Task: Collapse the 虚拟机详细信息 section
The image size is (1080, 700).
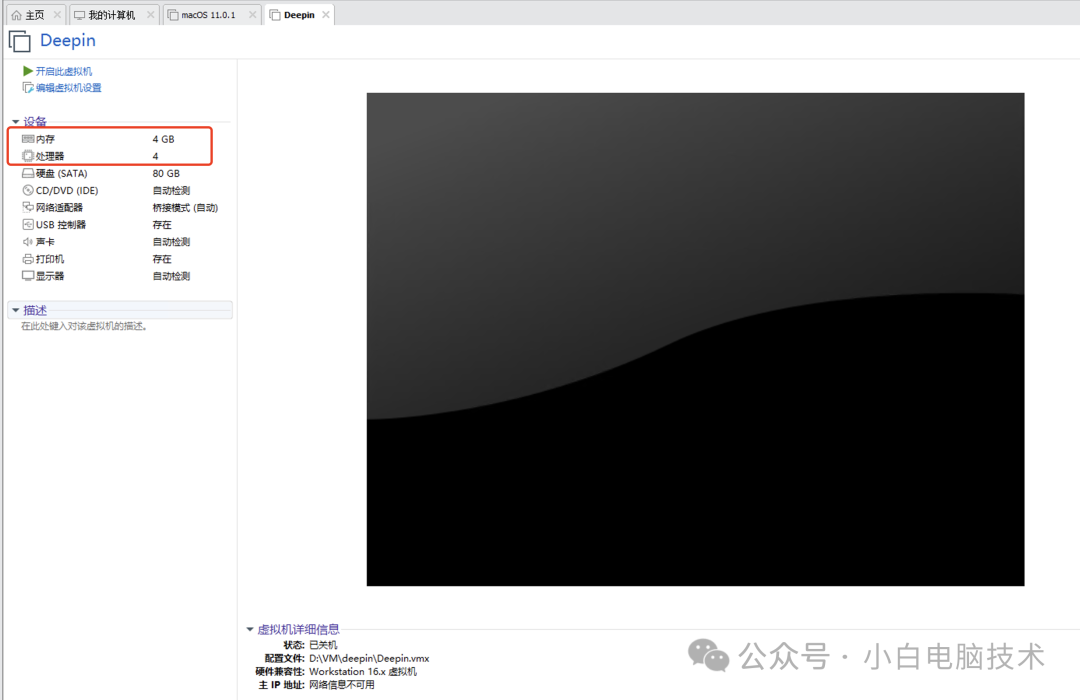Action: coord(250,629)
